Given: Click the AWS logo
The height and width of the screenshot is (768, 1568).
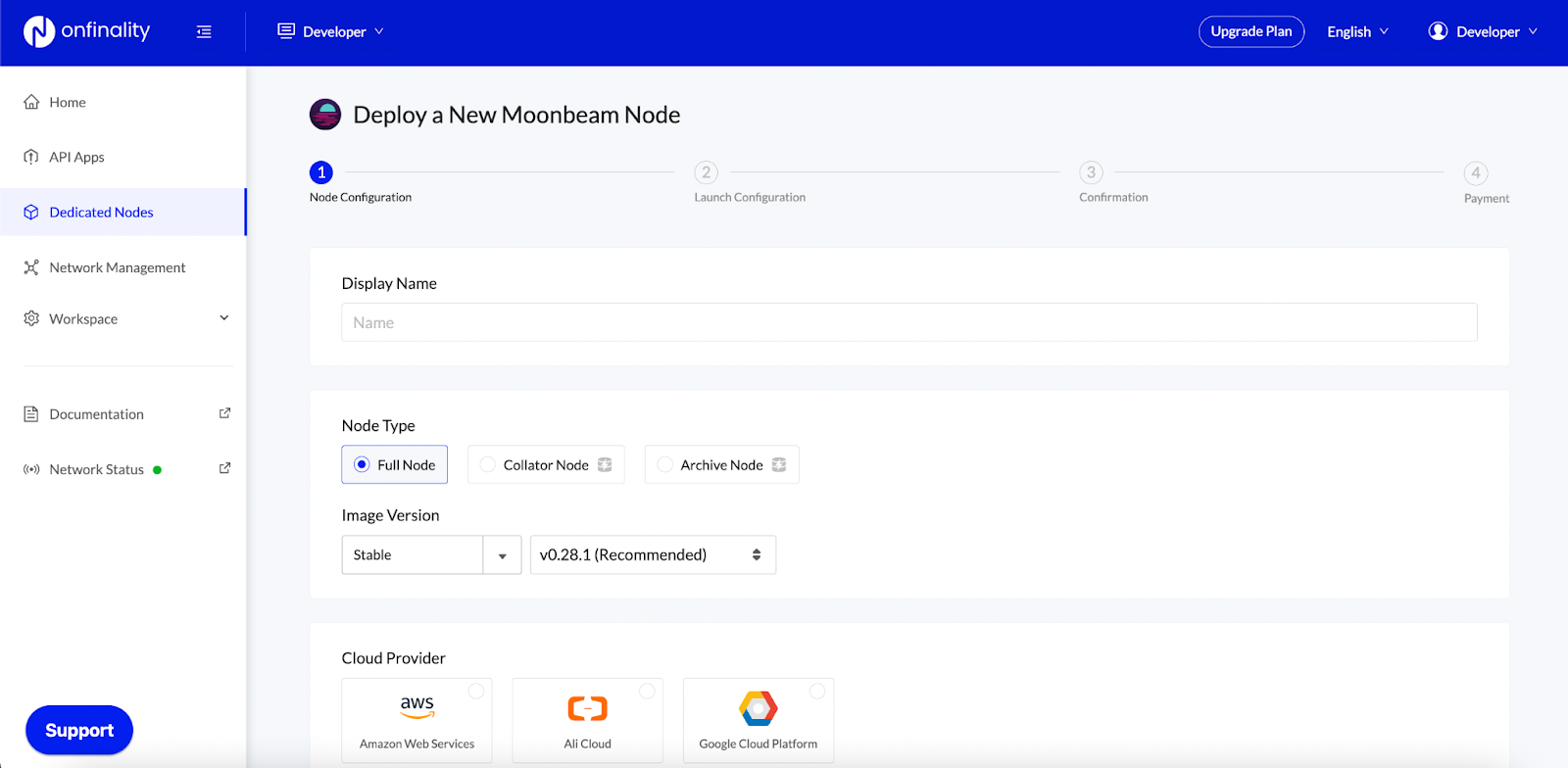Looking at the screenshot, I should (x=417, y=706).
